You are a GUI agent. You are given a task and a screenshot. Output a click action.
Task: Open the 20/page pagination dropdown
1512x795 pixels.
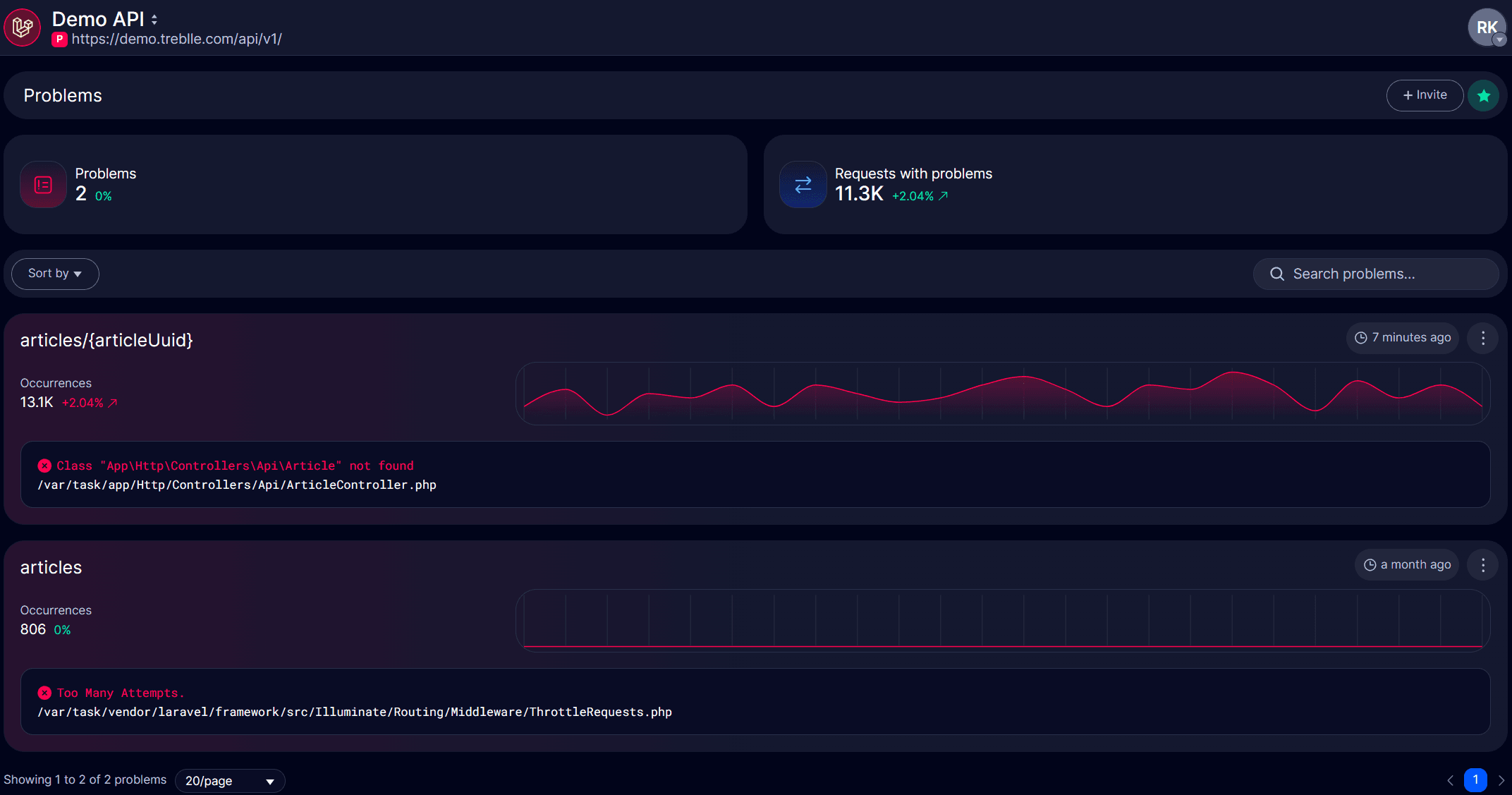[230, 780]
